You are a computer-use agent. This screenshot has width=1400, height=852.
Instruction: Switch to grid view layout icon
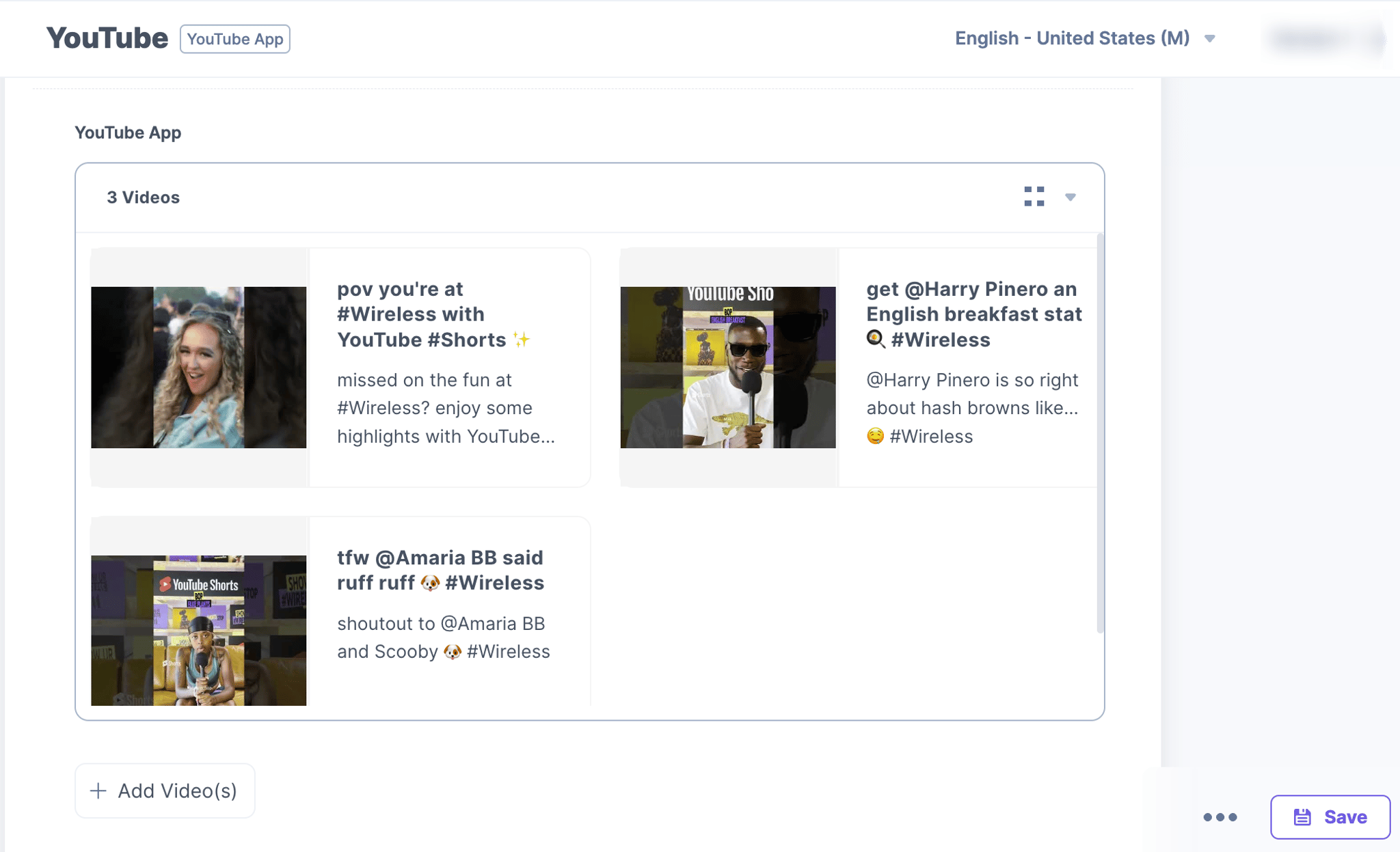click(1034, 197)
